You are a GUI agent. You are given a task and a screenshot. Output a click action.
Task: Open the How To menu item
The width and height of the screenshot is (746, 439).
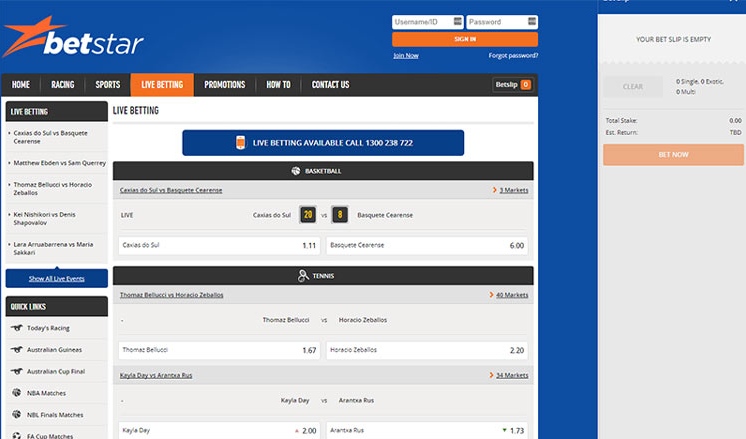(278, 85)
